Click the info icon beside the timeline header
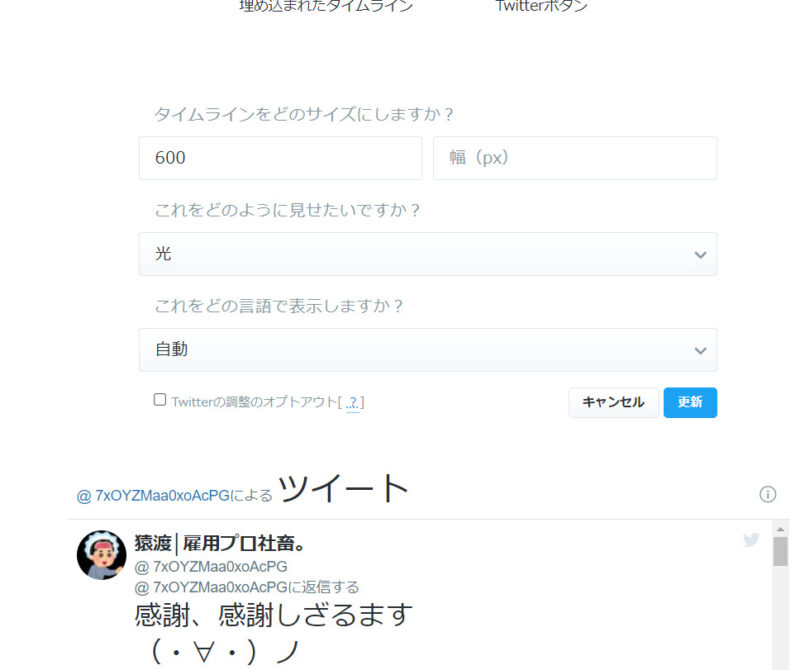800x670 pixels. pos(767,494)
